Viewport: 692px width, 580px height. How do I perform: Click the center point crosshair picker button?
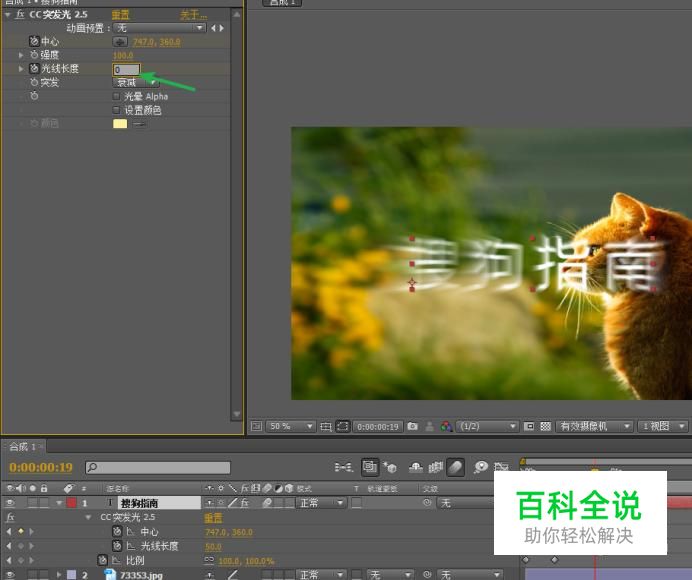click(120, 41)
